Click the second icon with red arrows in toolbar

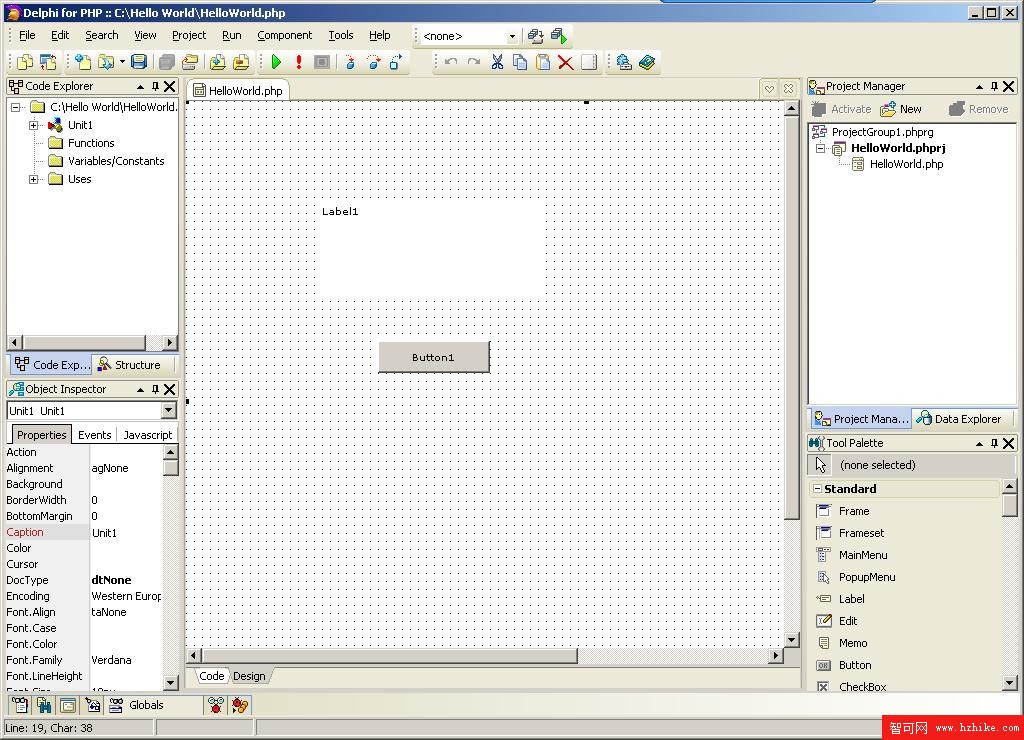click(x=48, y=62)
